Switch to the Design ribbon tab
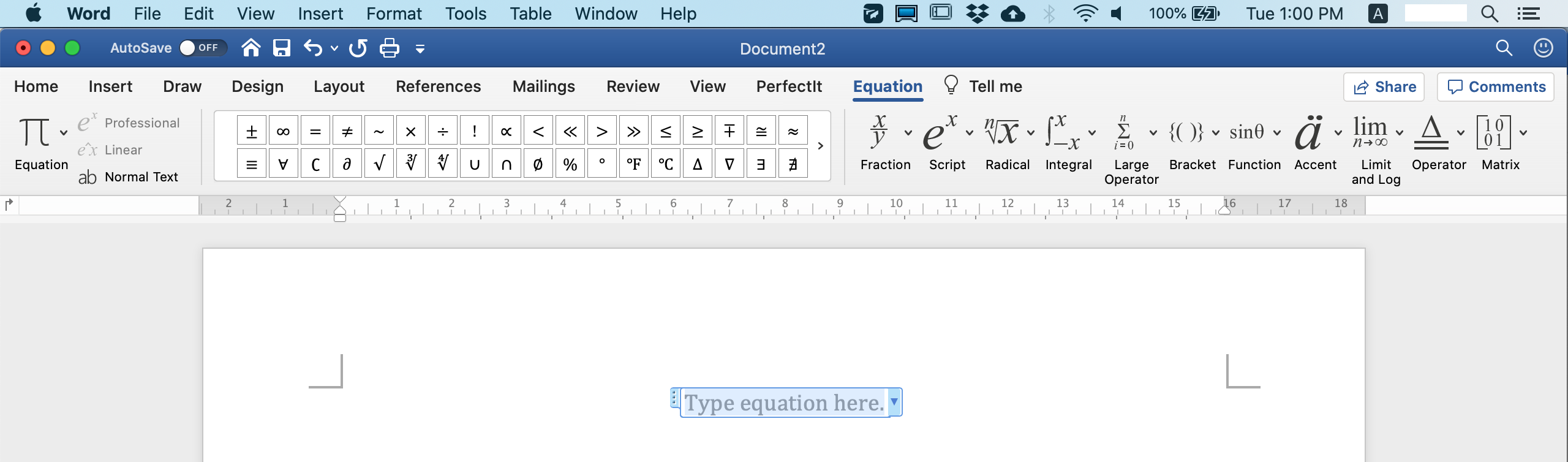This screenshot has height=462, width=1568. point(258,86)
